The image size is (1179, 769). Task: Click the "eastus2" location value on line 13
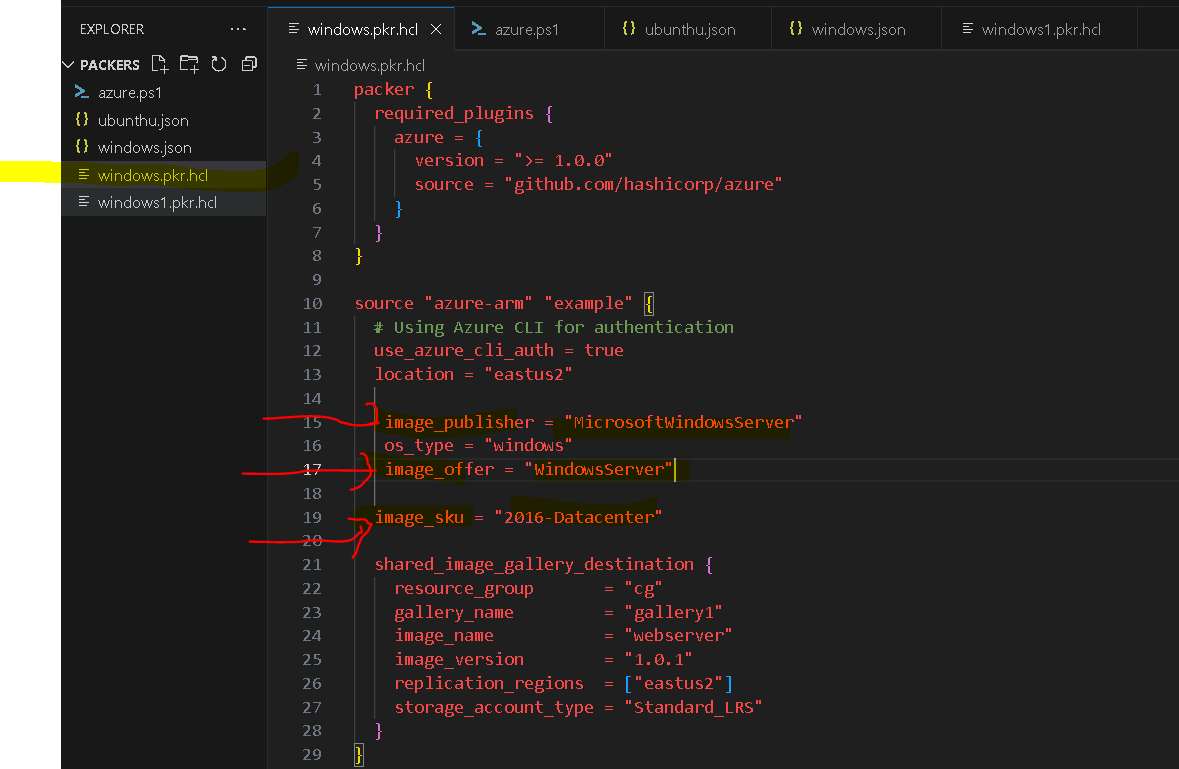click(529, 374)
